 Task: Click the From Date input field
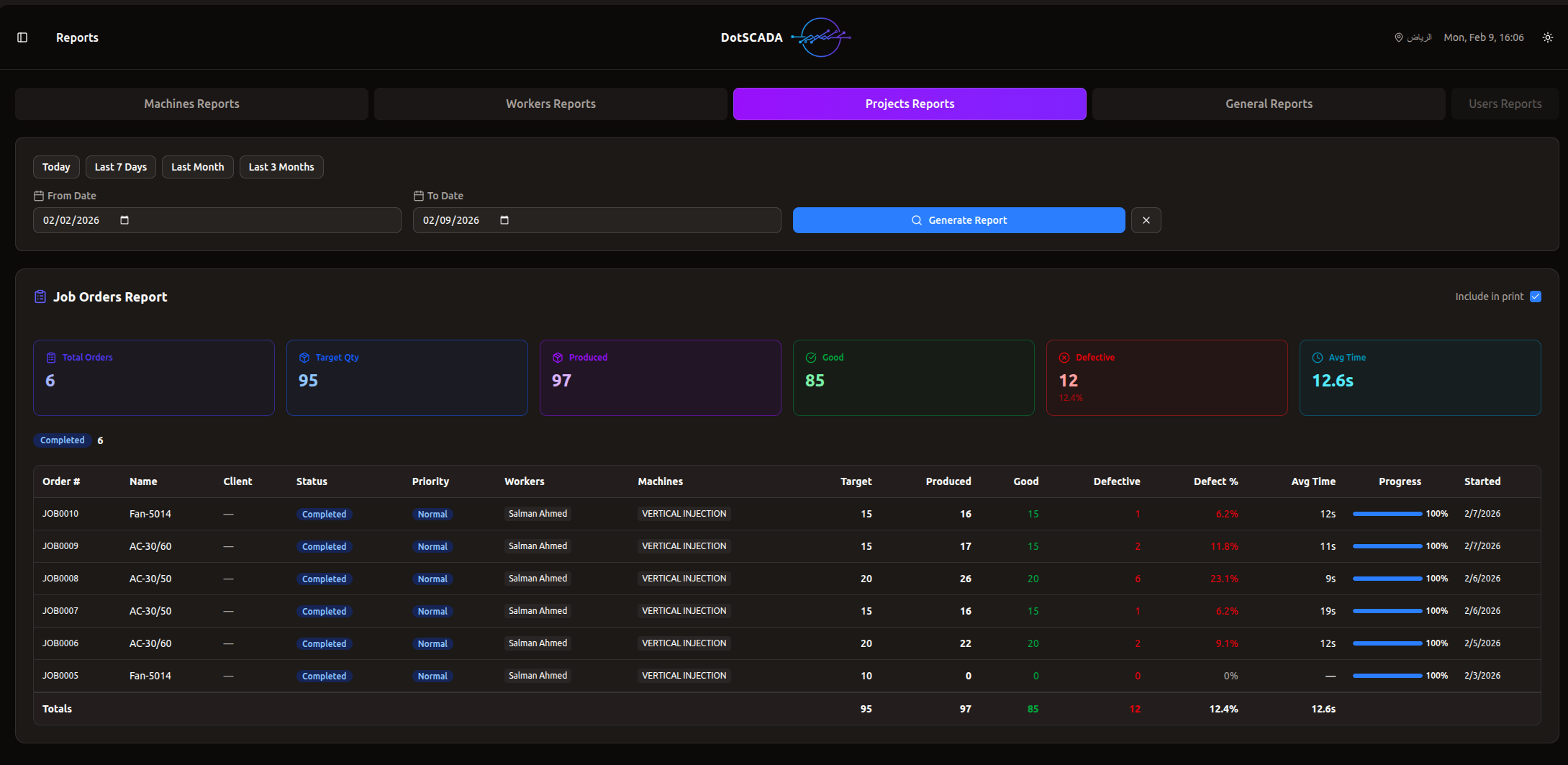[x=216, y=220]
